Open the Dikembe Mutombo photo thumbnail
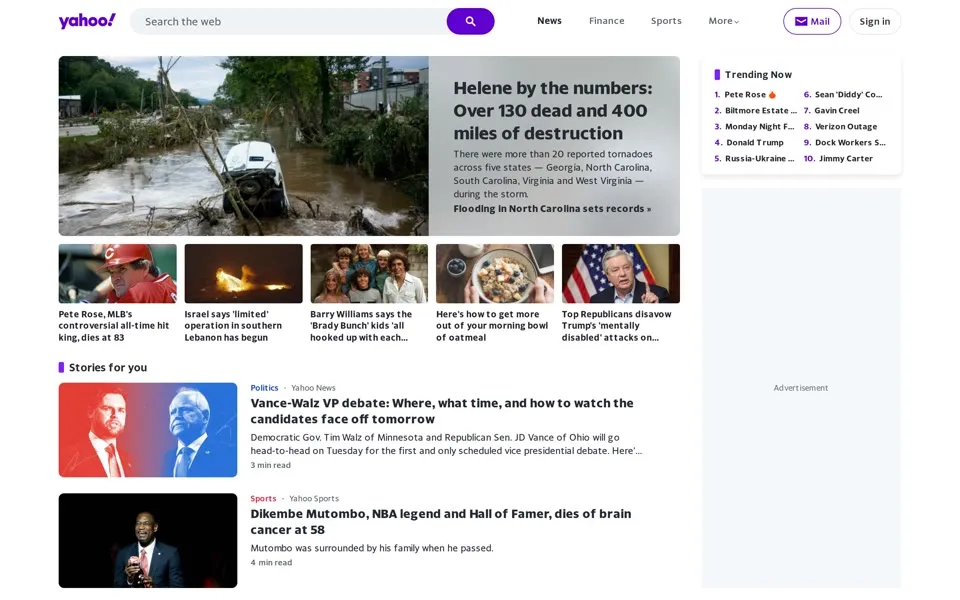Viewport: 960px width, 600px height. [148, 541]
